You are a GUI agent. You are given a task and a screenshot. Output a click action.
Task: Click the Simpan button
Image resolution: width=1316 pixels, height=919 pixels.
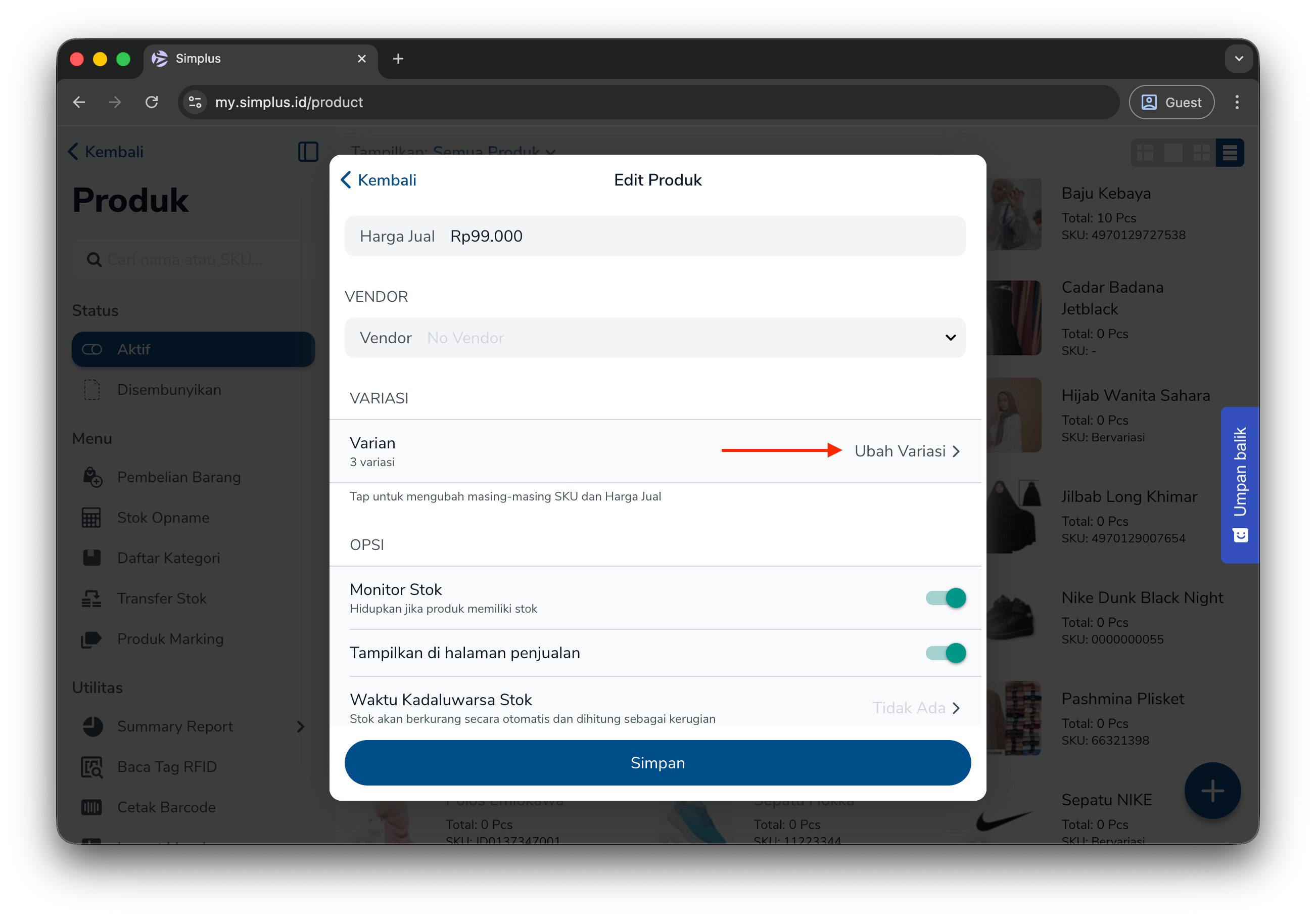tap(657, 763)
